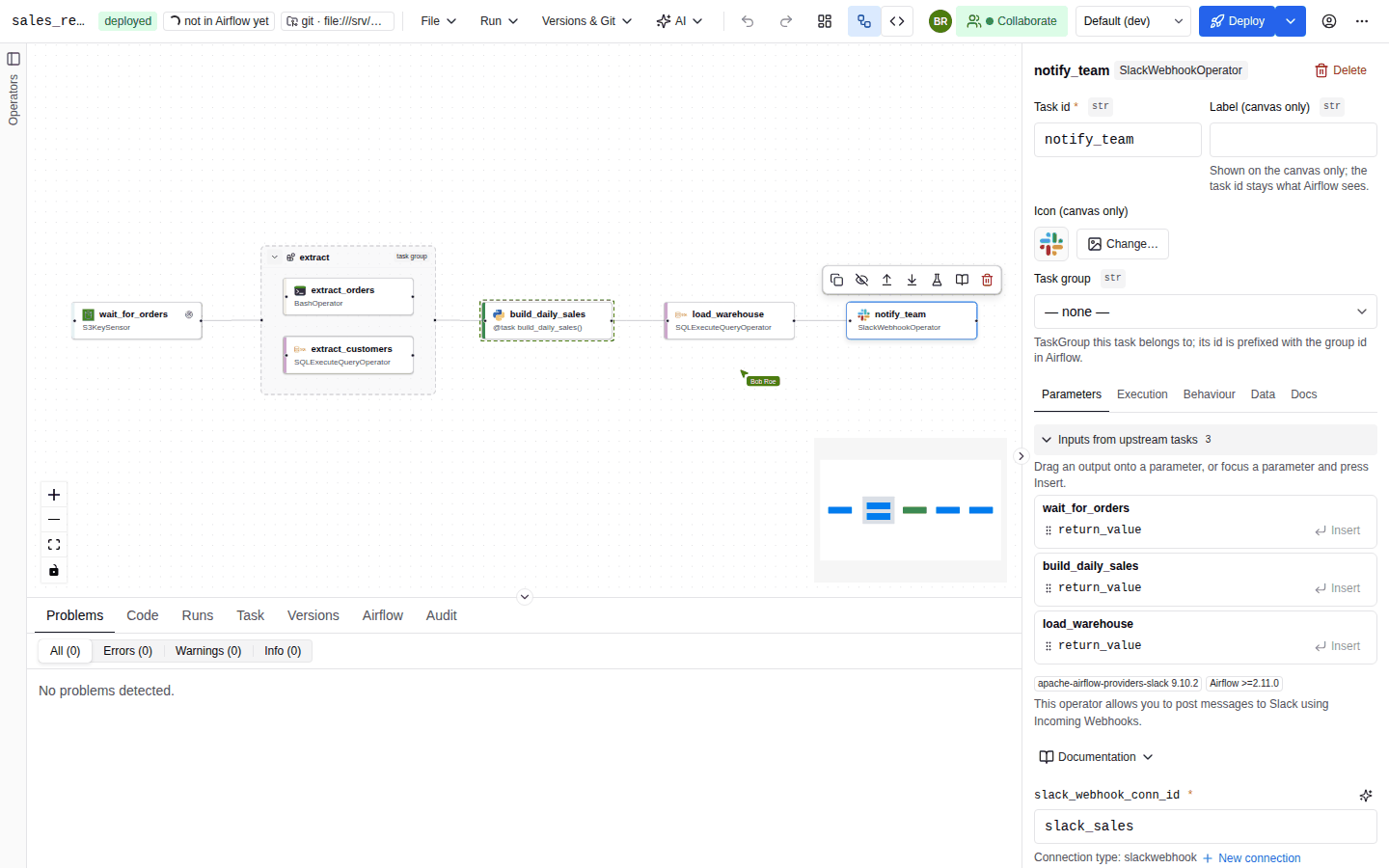The width and height of the screenshot is (1389, 868).
Task: Click the flask test icon for notify_team
Action: tap(937, 280)
